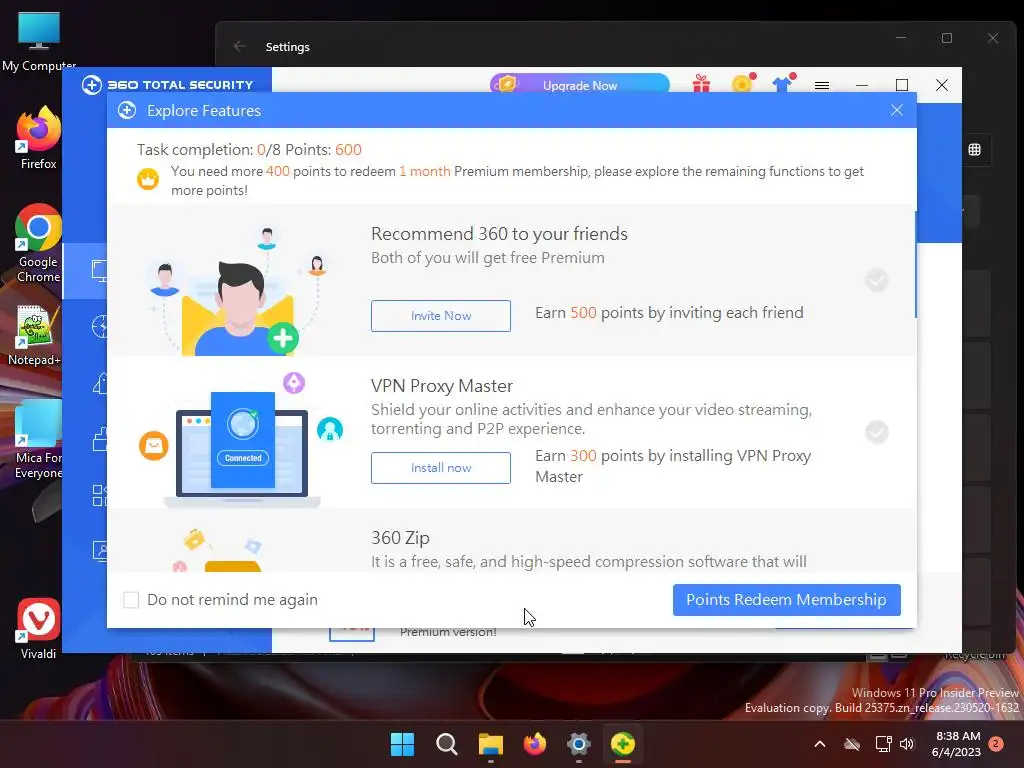Click the 360 Zip heading
Screen dimensions: 1024x768
400,537
